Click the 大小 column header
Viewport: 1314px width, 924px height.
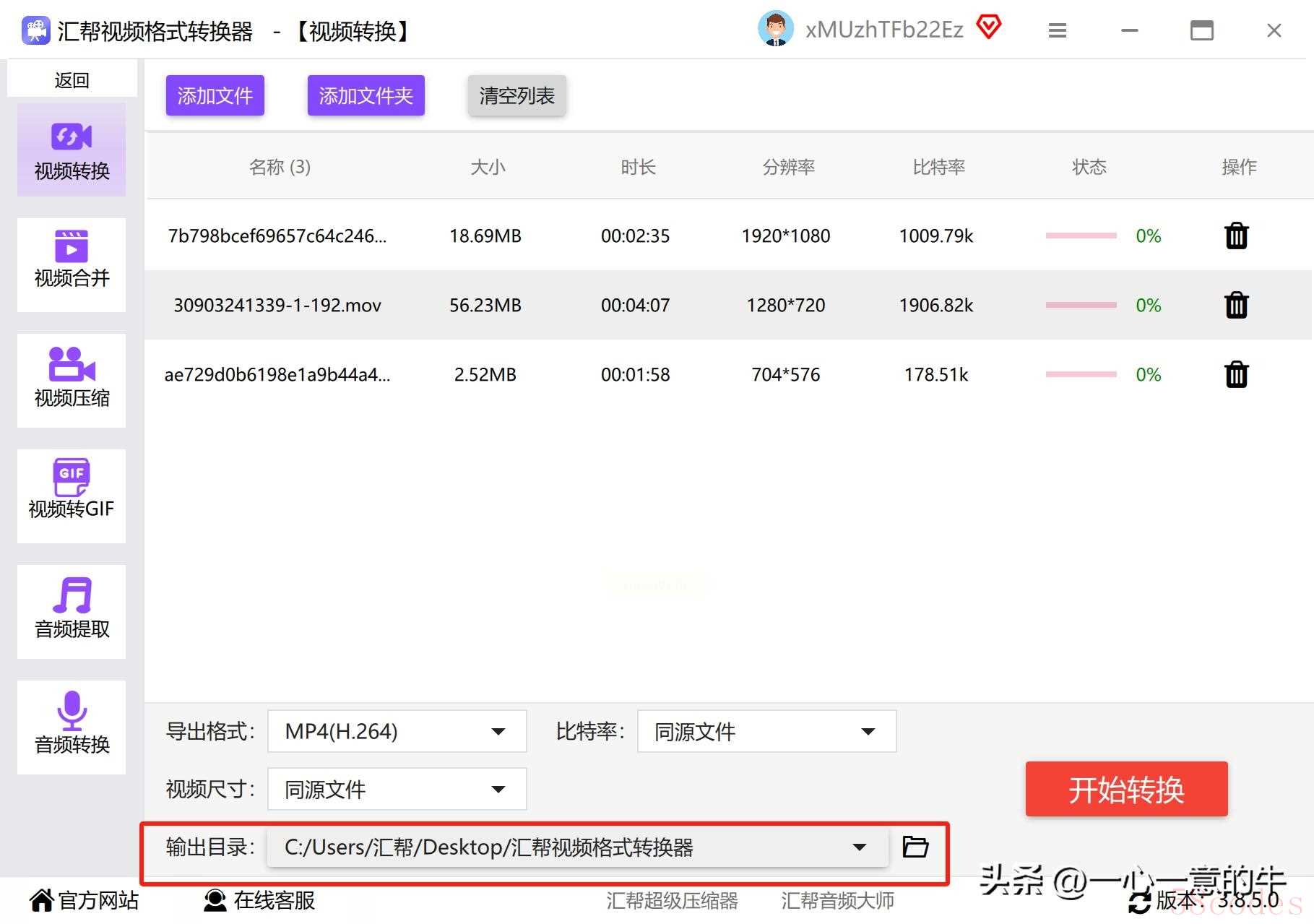488,167
